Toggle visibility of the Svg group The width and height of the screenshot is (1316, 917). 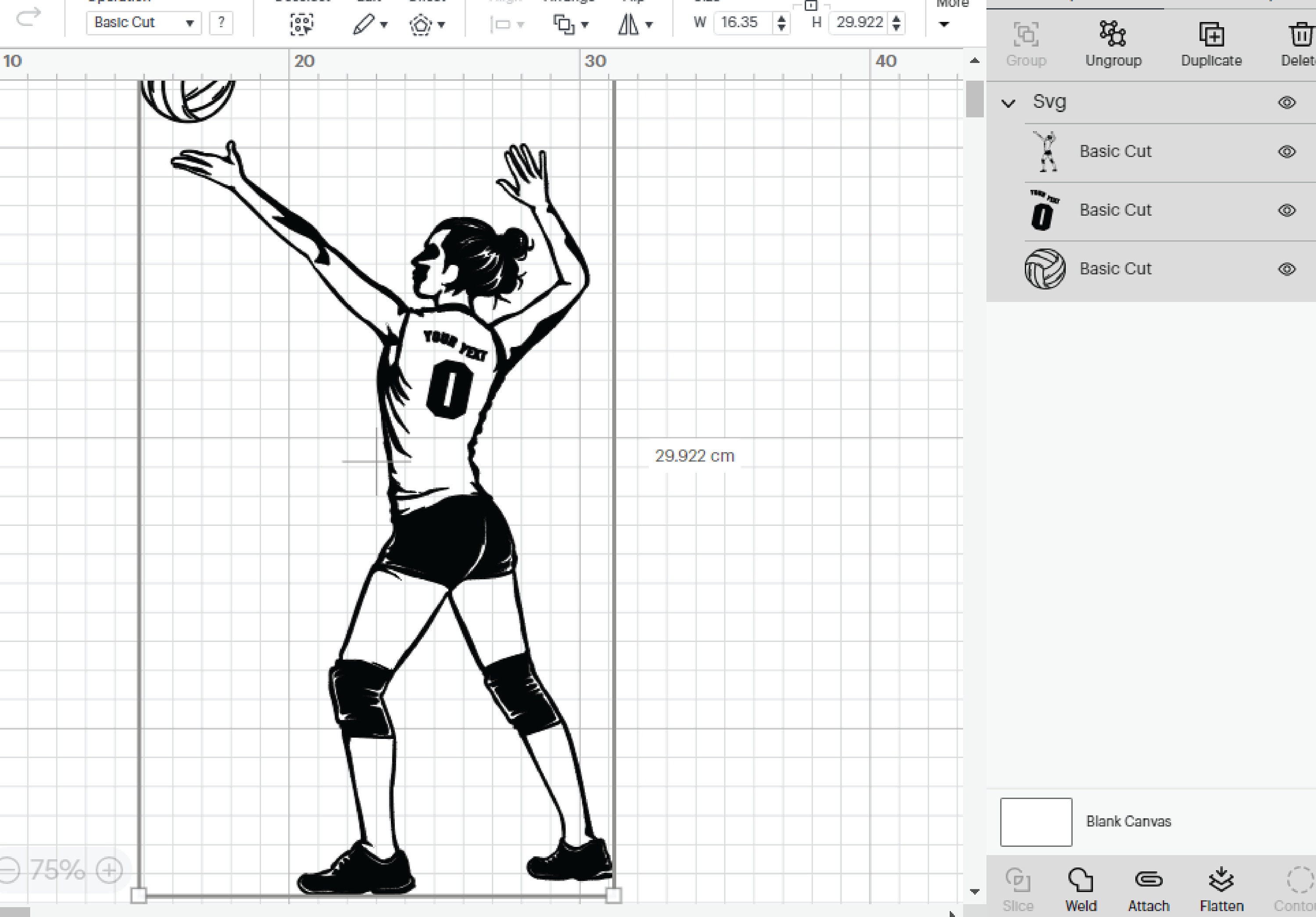coord(1287,102)
